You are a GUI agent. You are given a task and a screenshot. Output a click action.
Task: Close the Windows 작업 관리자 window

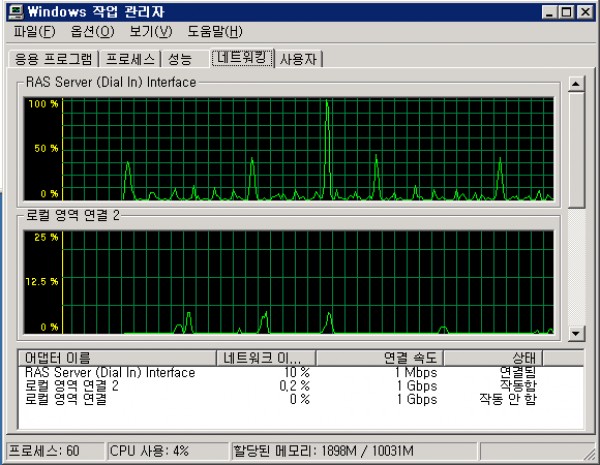(x=585, y=12)
